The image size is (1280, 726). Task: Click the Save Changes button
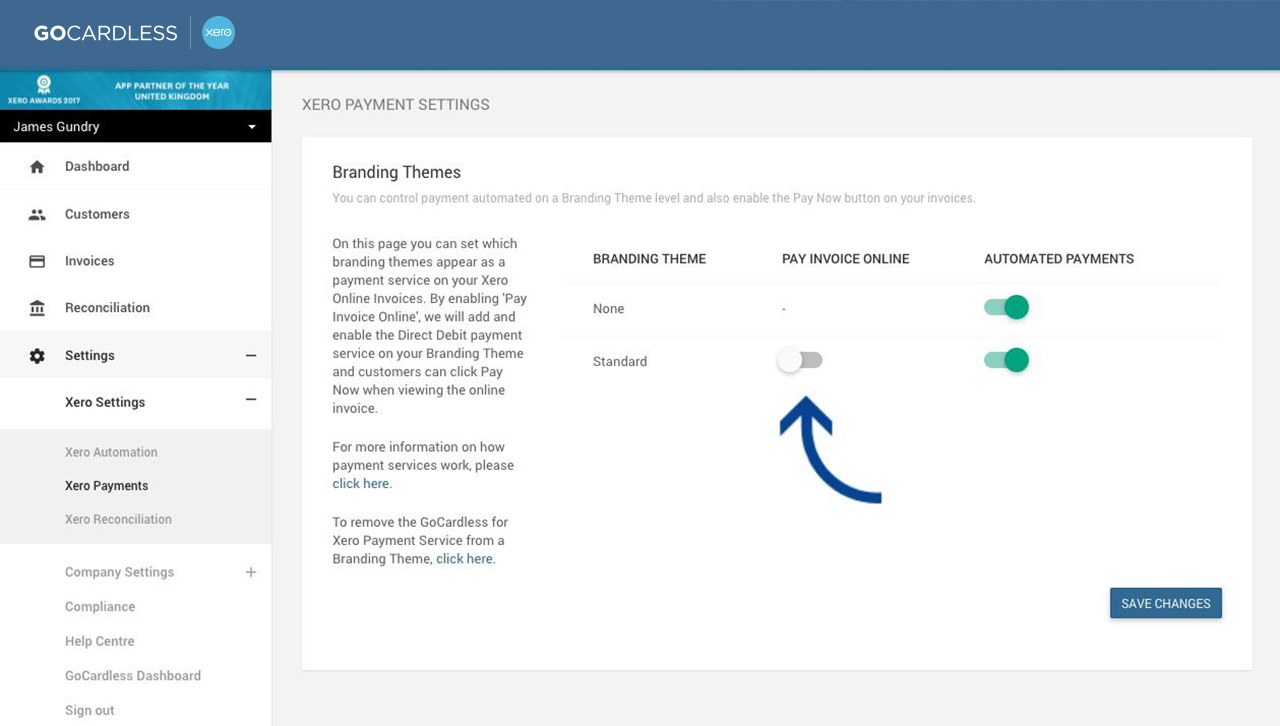[1166, 603]
